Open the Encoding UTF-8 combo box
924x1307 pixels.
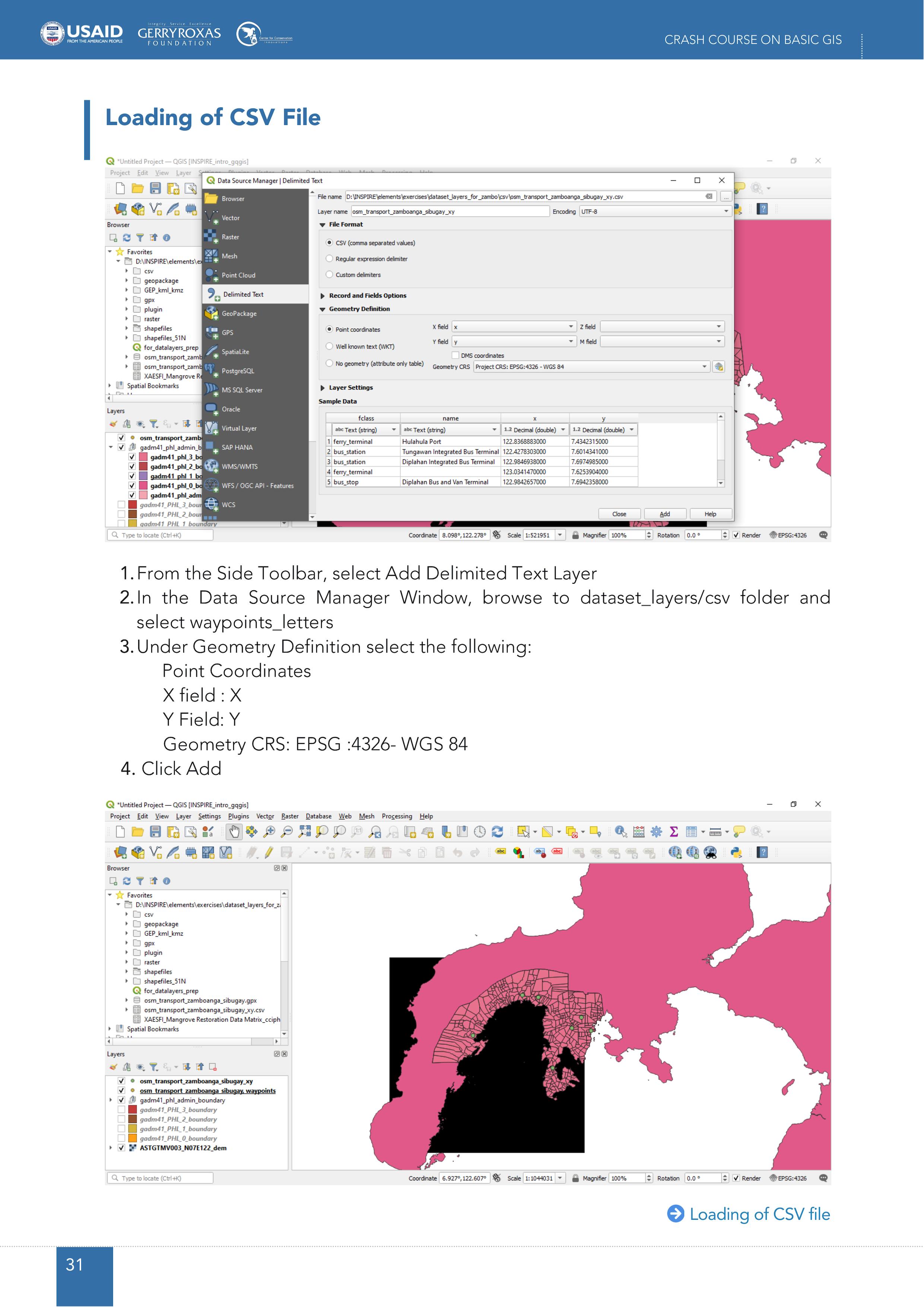tap(655, 212)
